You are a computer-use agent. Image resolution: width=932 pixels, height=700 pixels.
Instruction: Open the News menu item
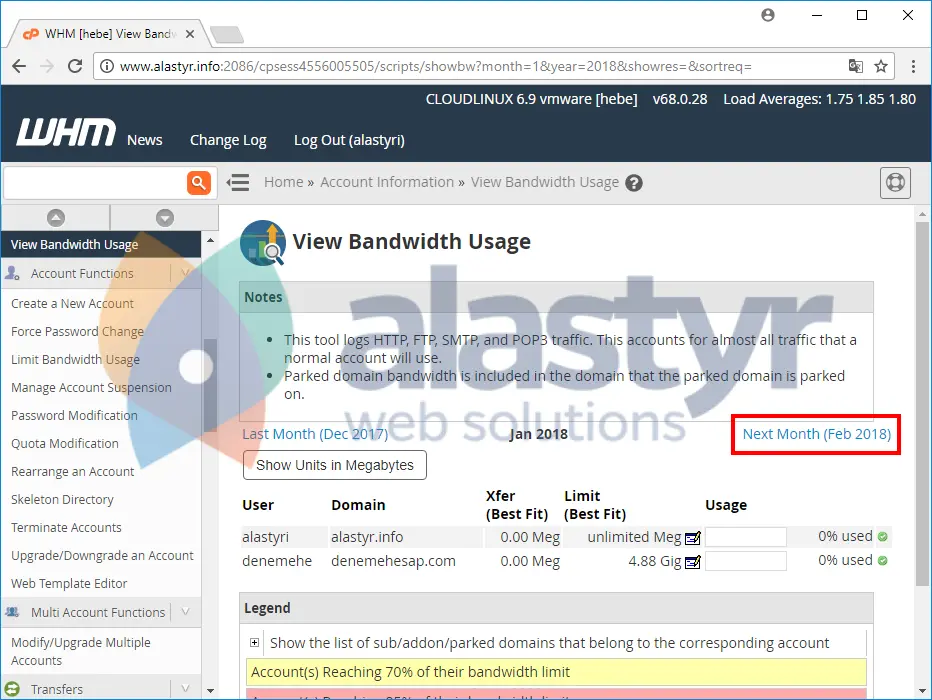coord(144,140)
